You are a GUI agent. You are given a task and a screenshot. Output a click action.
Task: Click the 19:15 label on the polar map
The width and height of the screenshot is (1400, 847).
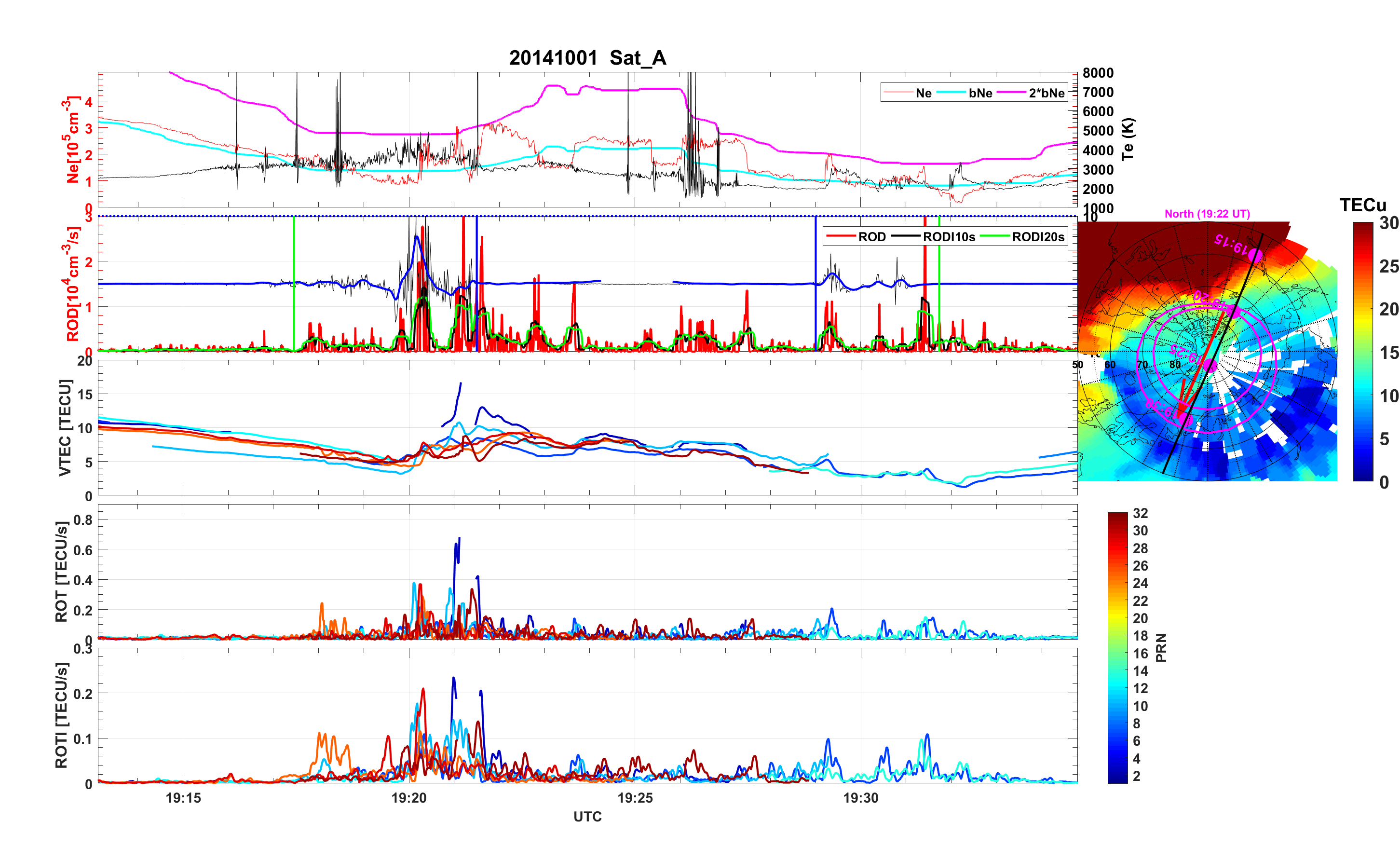coord(1230,245)
